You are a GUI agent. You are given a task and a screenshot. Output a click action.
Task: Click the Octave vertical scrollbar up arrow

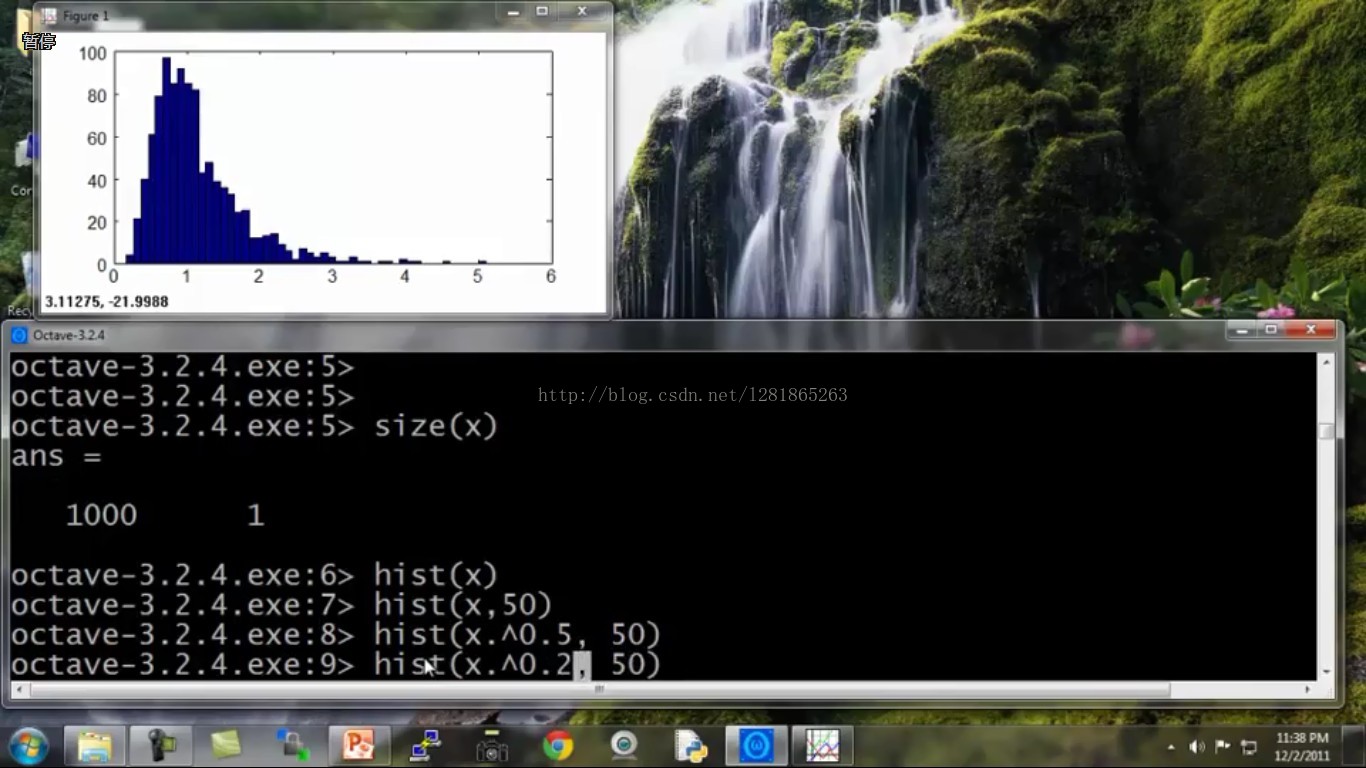1326,362
